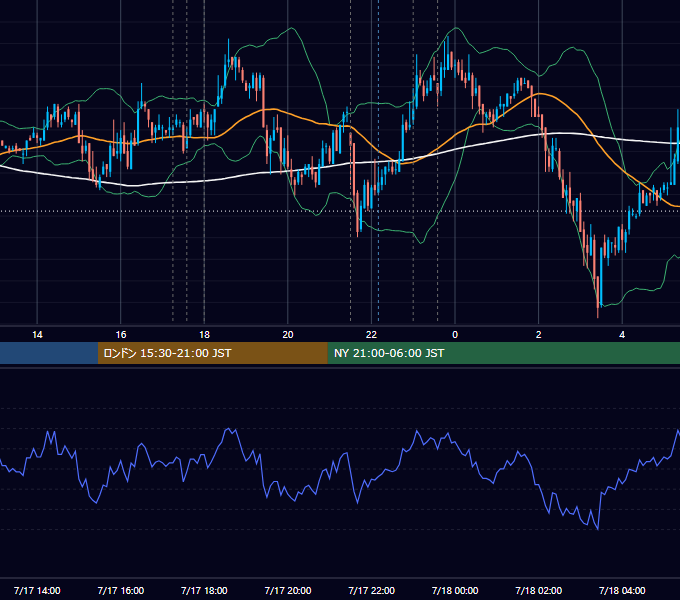Click the ロンドン 15:30-21:00 JST session bar
The width and height of the screenshot is (680, 600).
(x=212, y=353)
